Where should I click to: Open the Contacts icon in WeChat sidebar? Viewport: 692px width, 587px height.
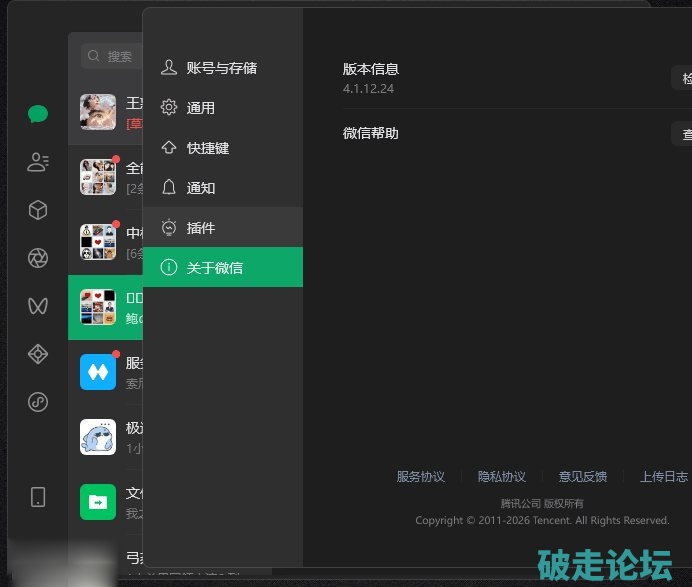click(38, 162)
